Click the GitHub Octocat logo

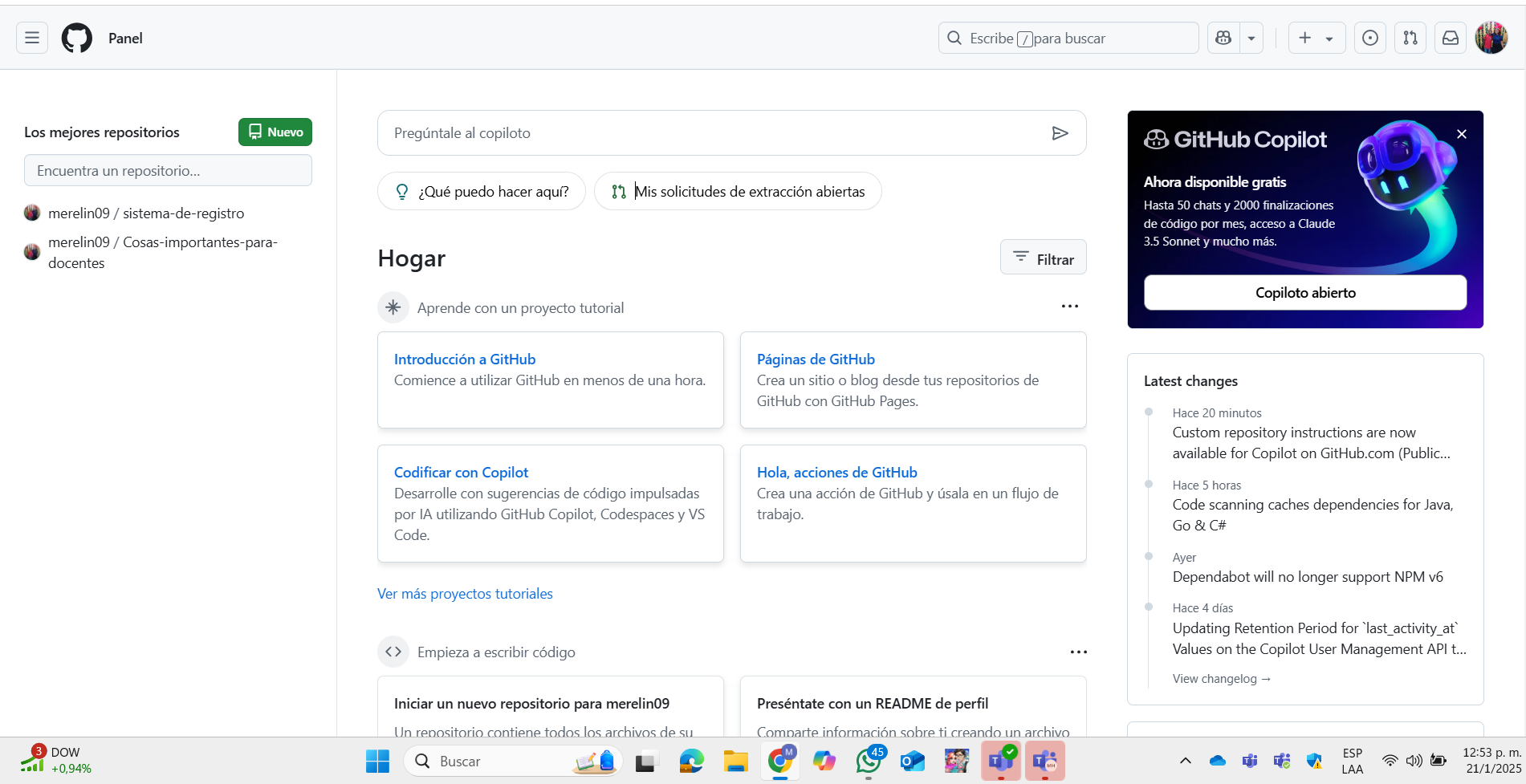tap(77, 38)
